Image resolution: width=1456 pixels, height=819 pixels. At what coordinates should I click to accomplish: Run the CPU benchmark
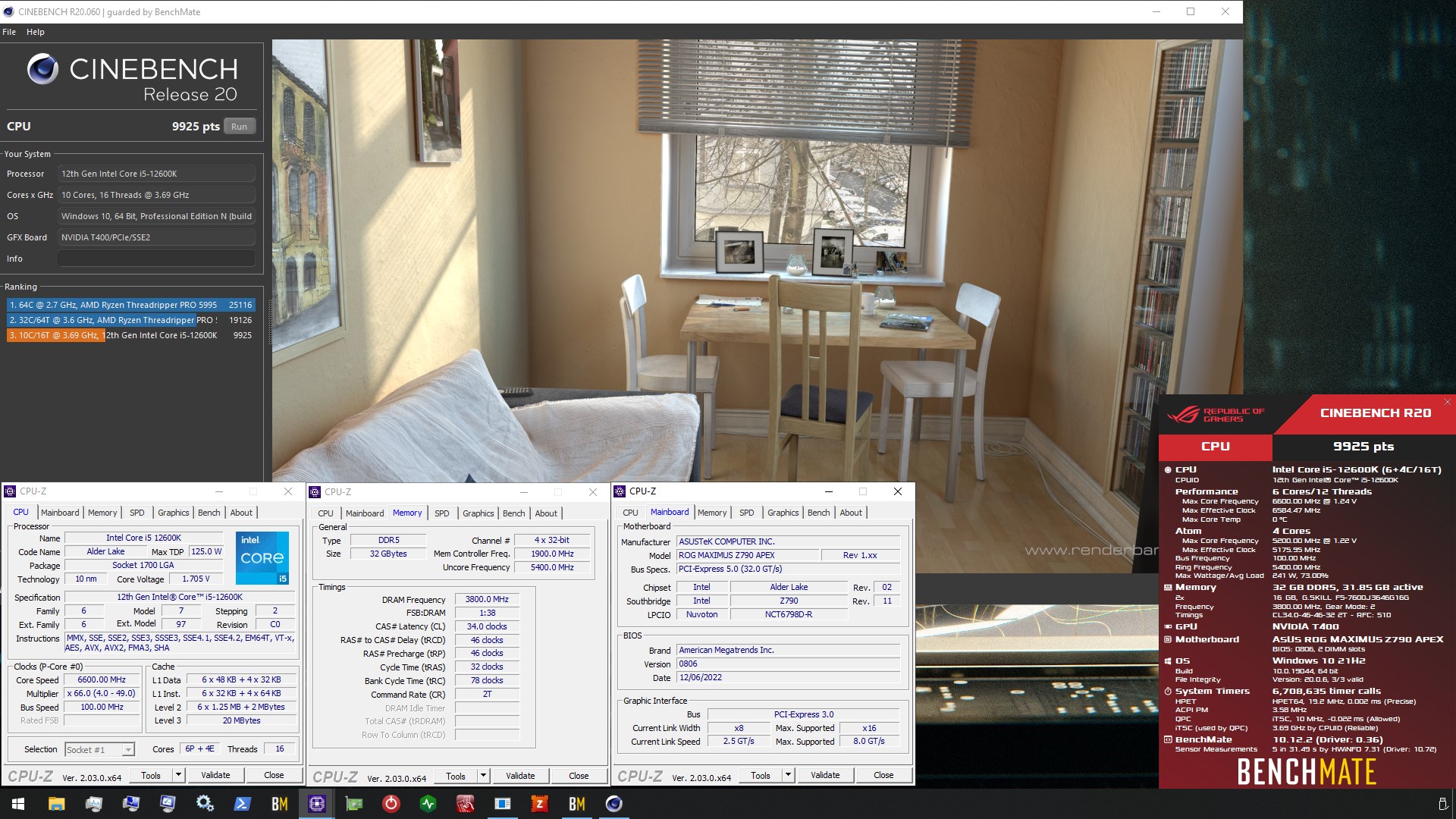(x=239, y=127)
